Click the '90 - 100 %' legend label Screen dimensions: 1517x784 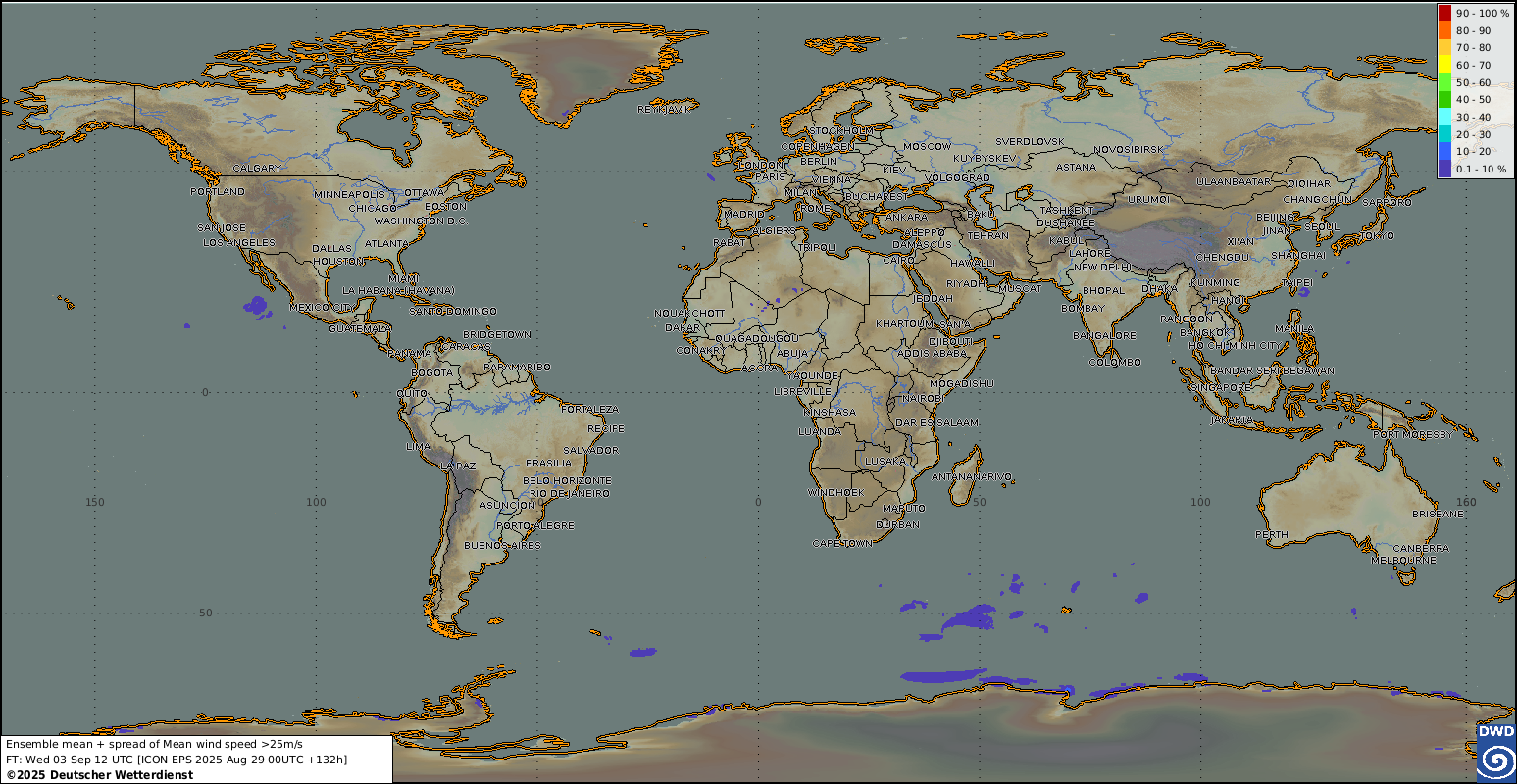point(1482,14)
